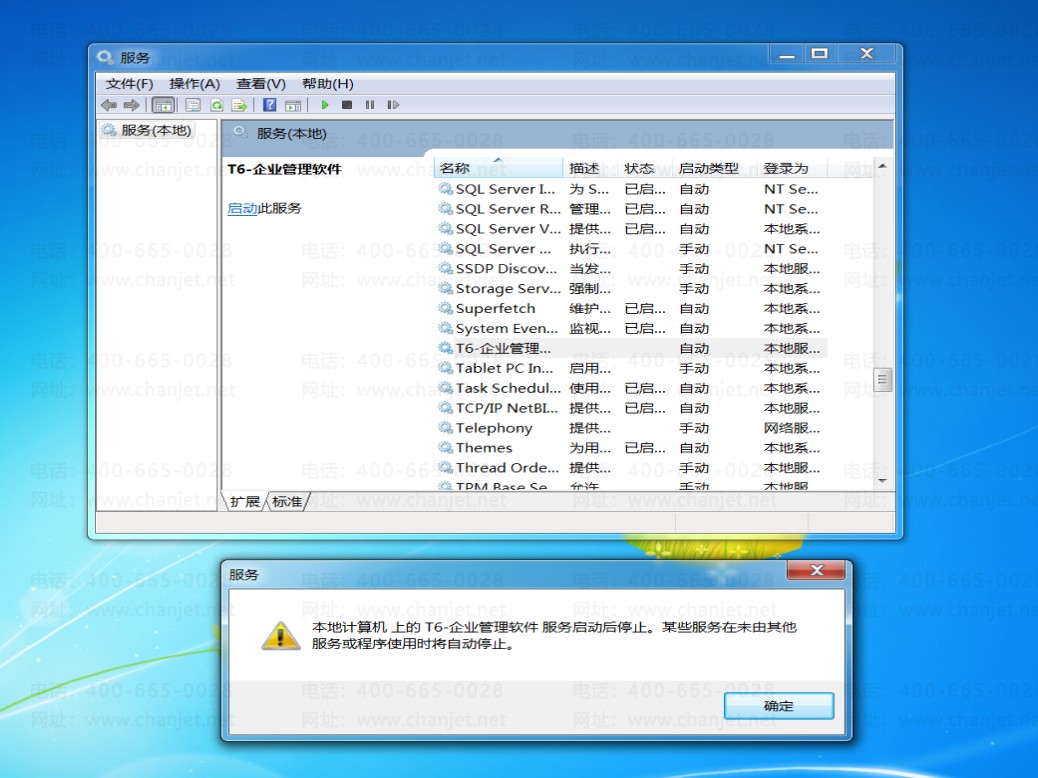Click gear icon of Tablet PC In... row

(446, 367)
